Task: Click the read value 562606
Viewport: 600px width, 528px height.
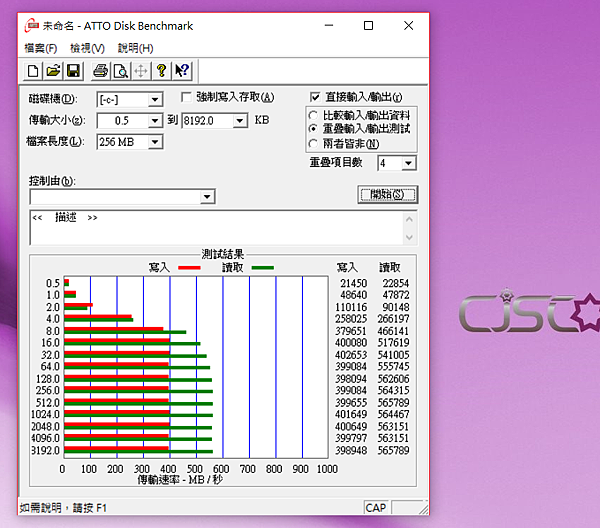Action: pos(393,379)
